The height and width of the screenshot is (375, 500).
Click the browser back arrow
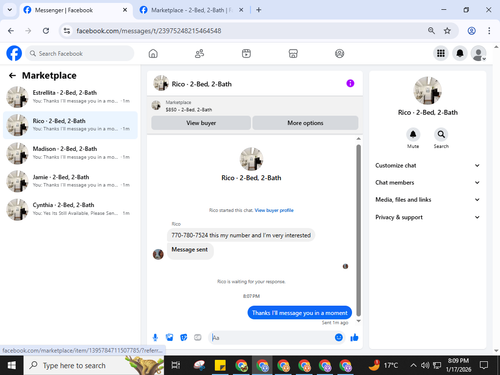tap(11, 31)
